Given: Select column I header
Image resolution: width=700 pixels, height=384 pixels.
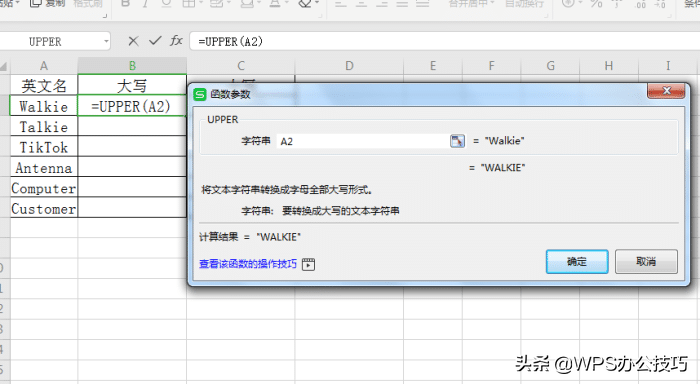Looking at the screenshot, I should 668,66.
